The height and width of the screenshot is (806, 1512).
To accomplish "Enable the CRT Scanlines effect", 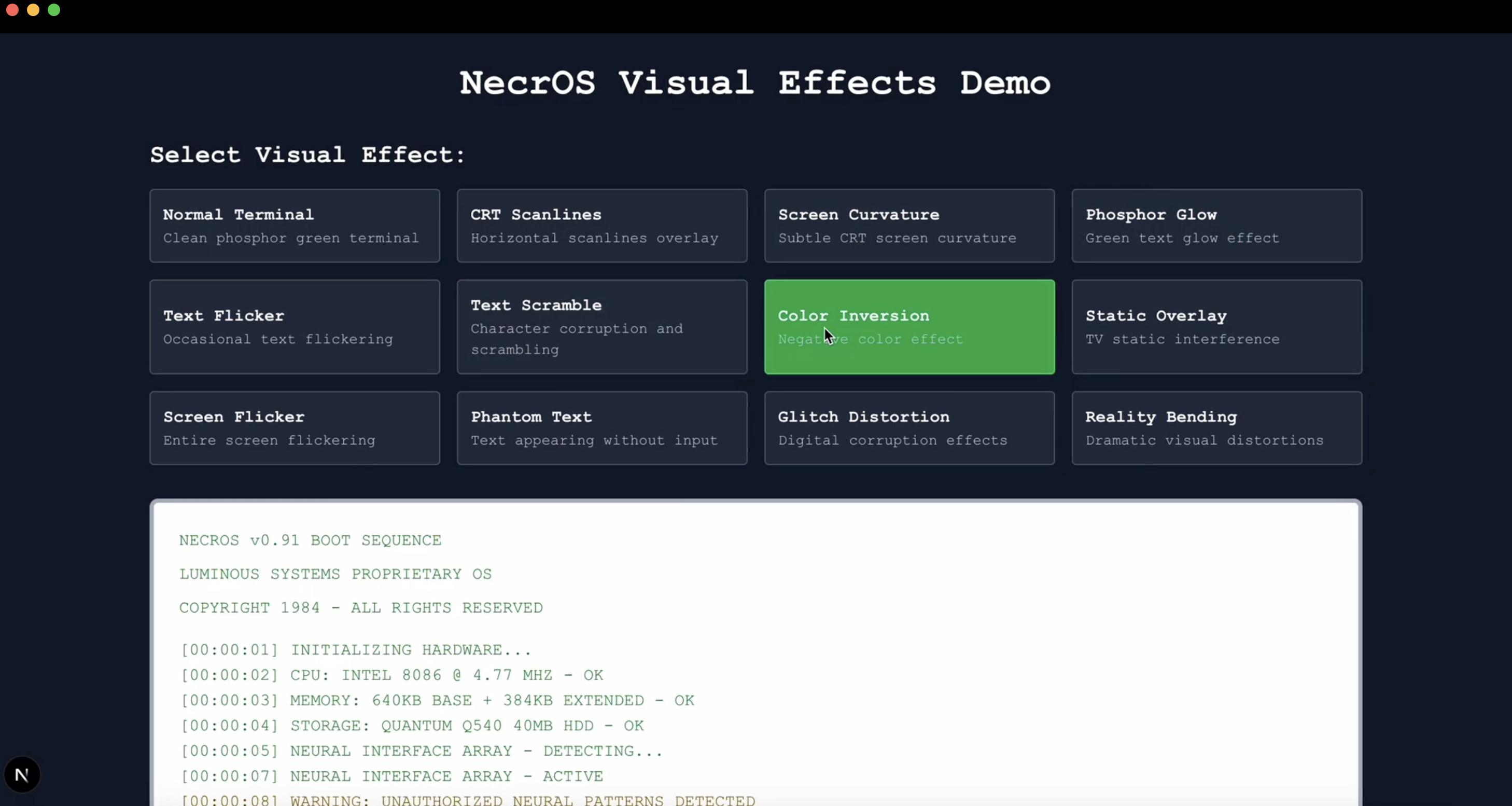I will (x=601, y=226).
